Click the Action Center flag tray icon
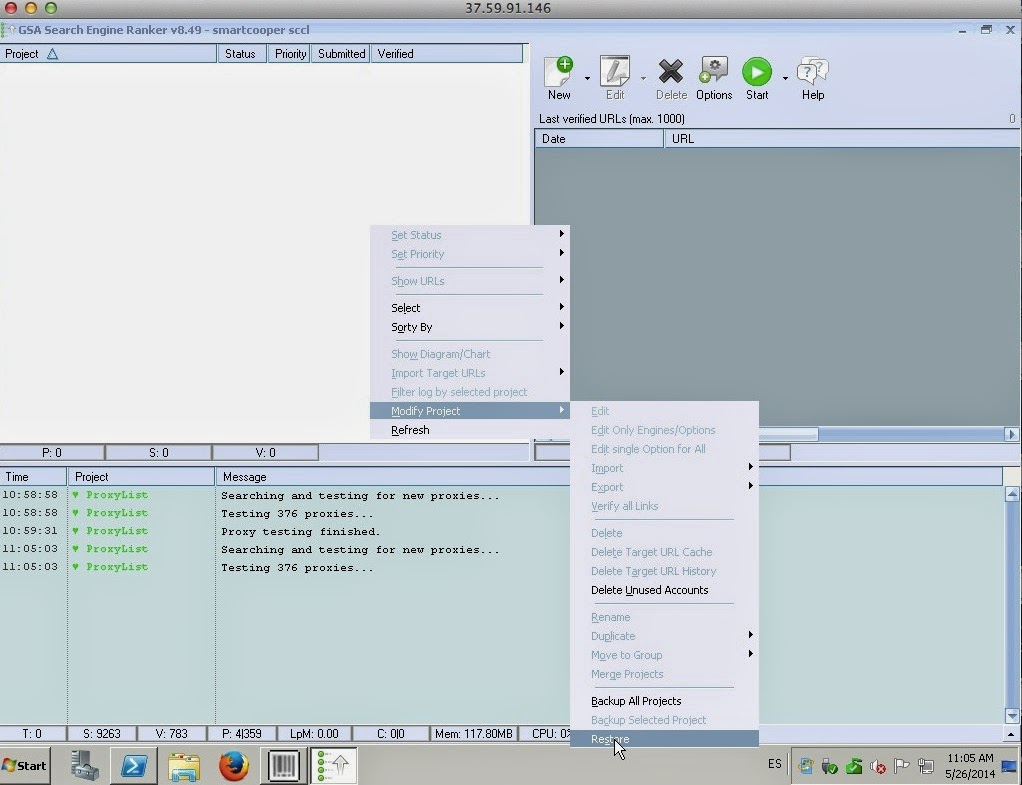This screenshot has width=1022, height=785. [x=902, y=765]
